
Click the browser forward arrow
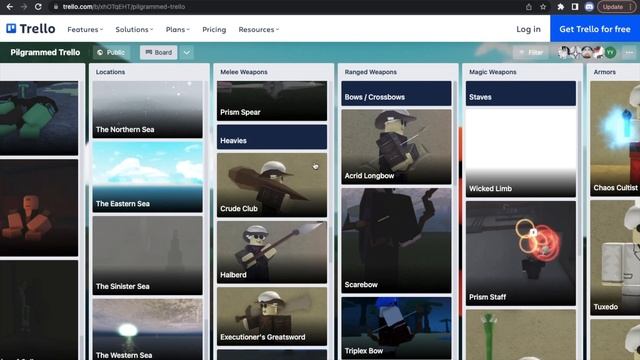pos(24,7)
